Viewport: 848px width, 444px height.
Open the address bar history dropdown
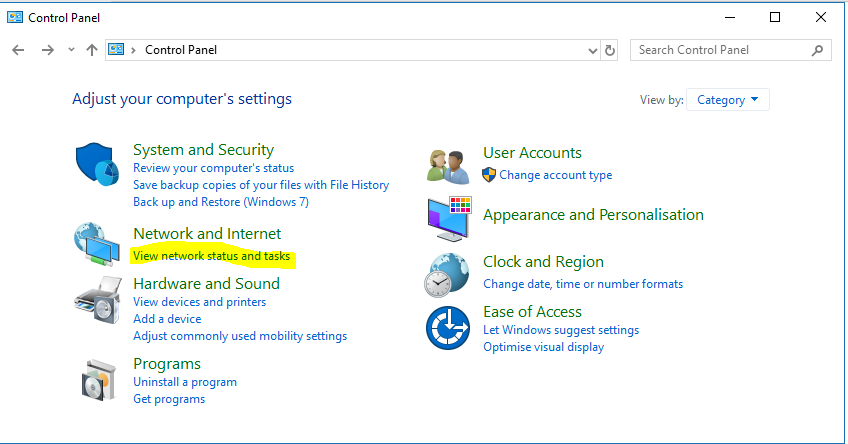(593, 51)
